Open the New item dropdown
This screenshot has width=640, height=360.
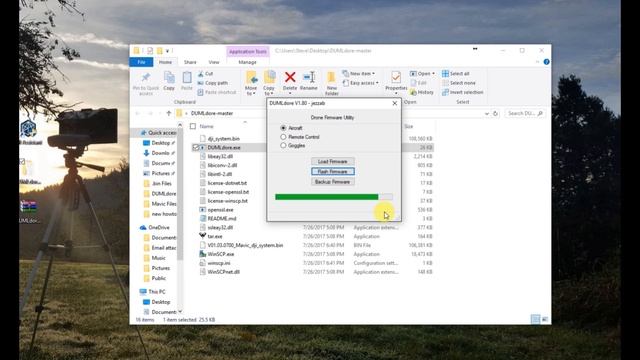[358, 73]
